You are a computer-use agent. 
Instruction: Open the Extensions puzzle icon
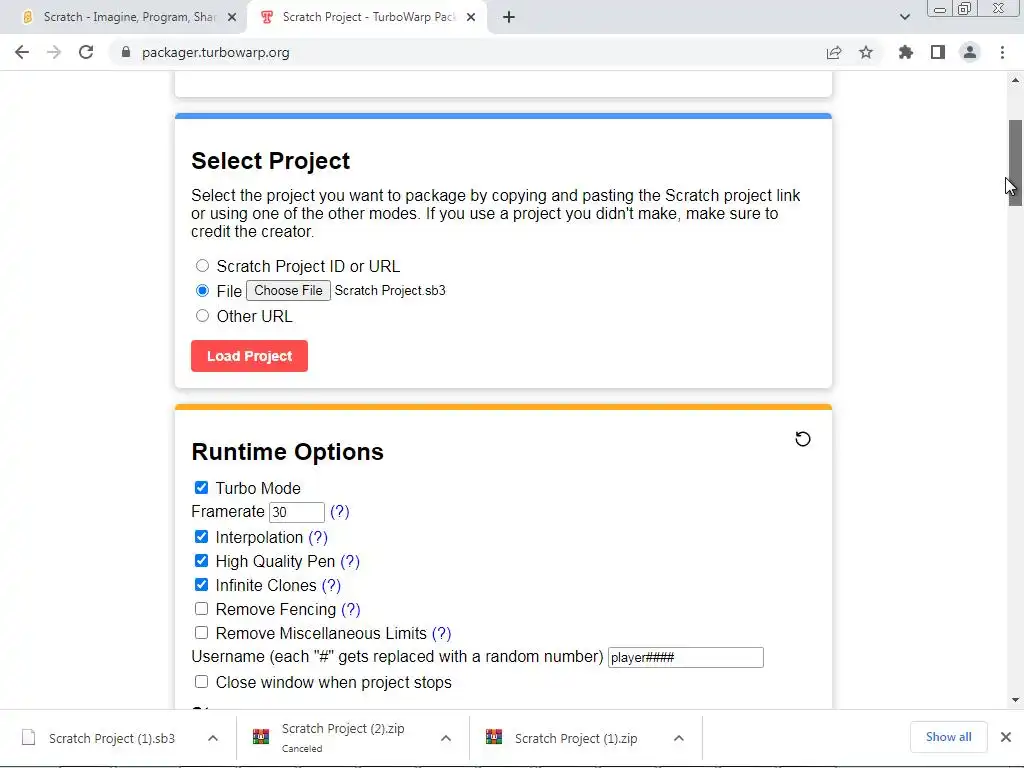[906, 52]
